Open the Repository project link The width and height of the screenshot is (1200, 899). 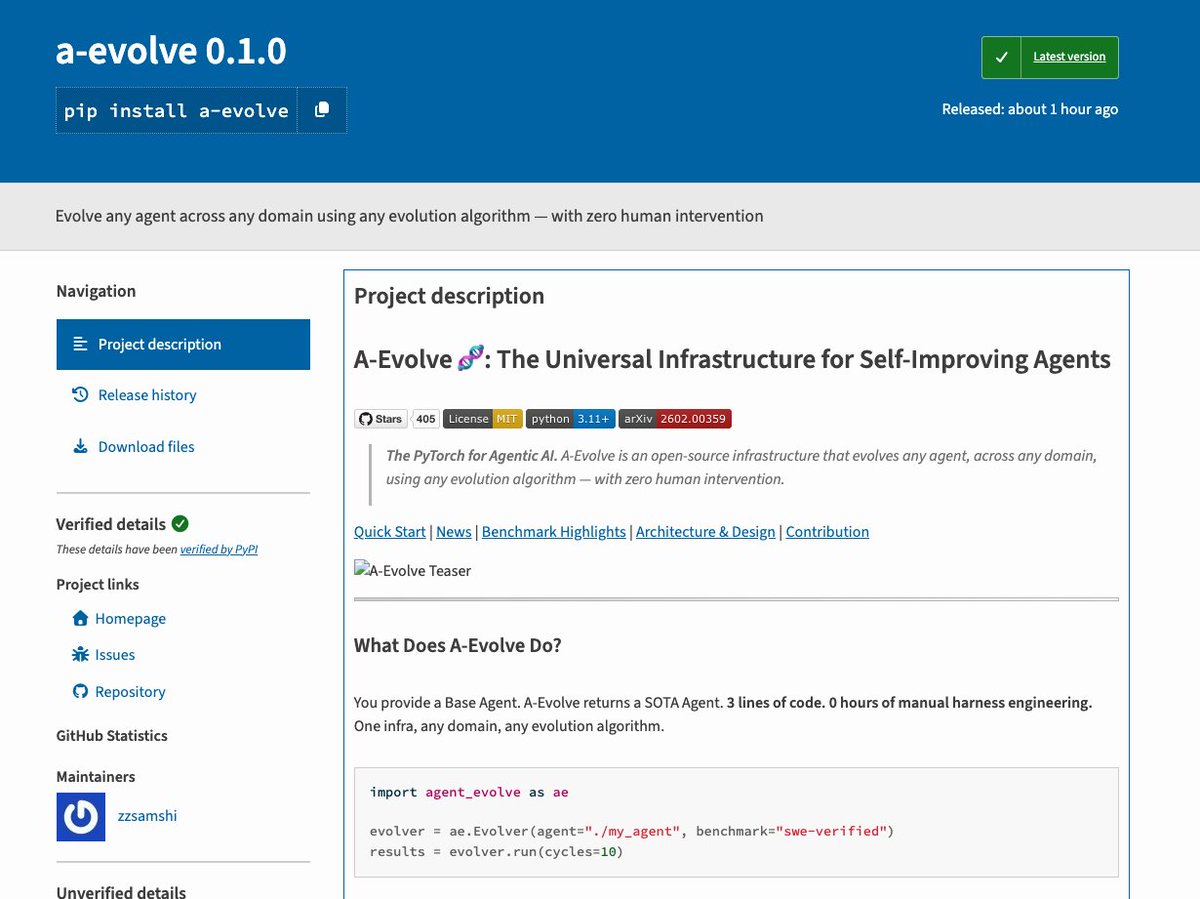click(x=130, y=692)
